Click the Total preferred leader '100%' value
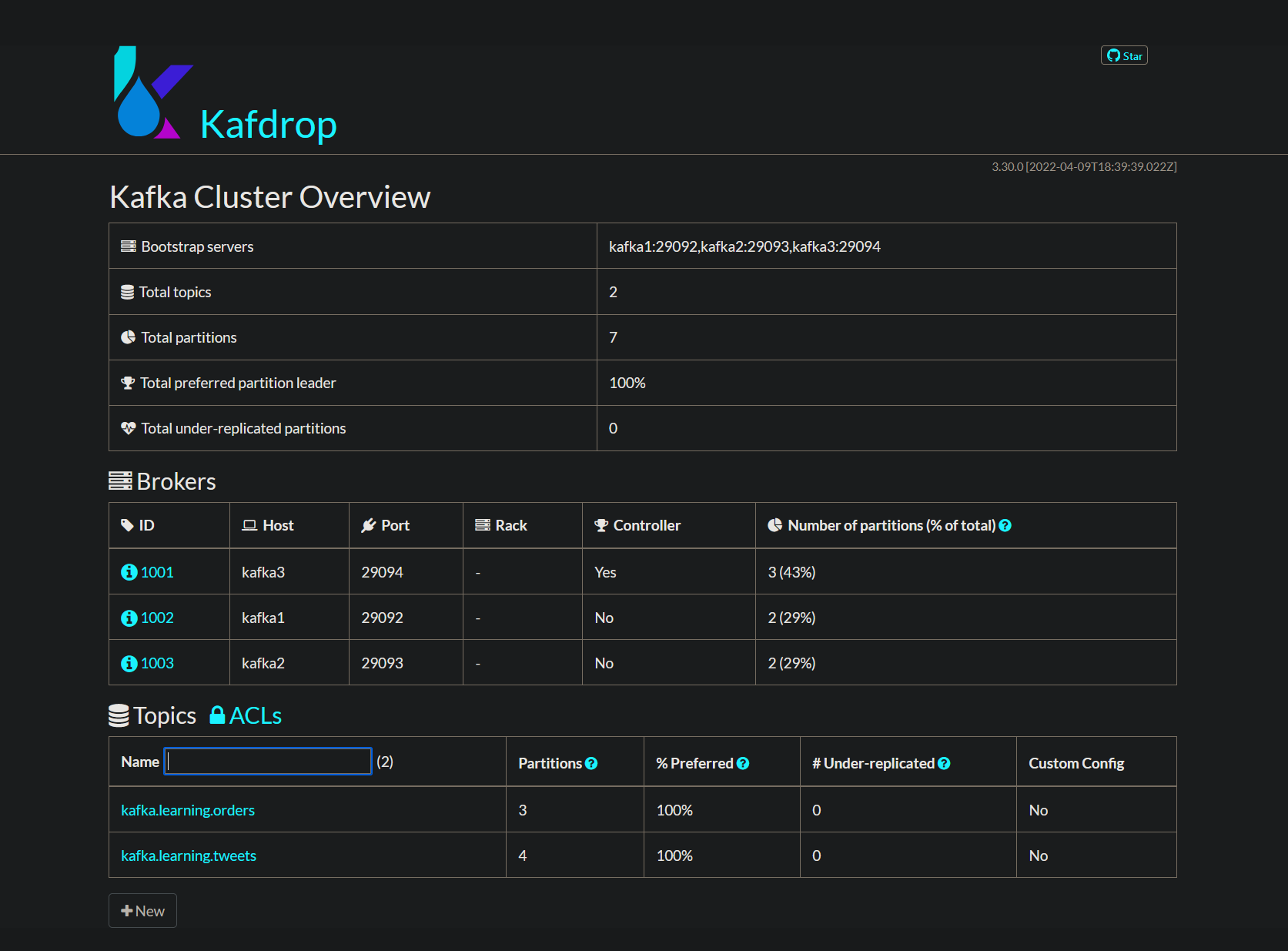 coord(627,383)
